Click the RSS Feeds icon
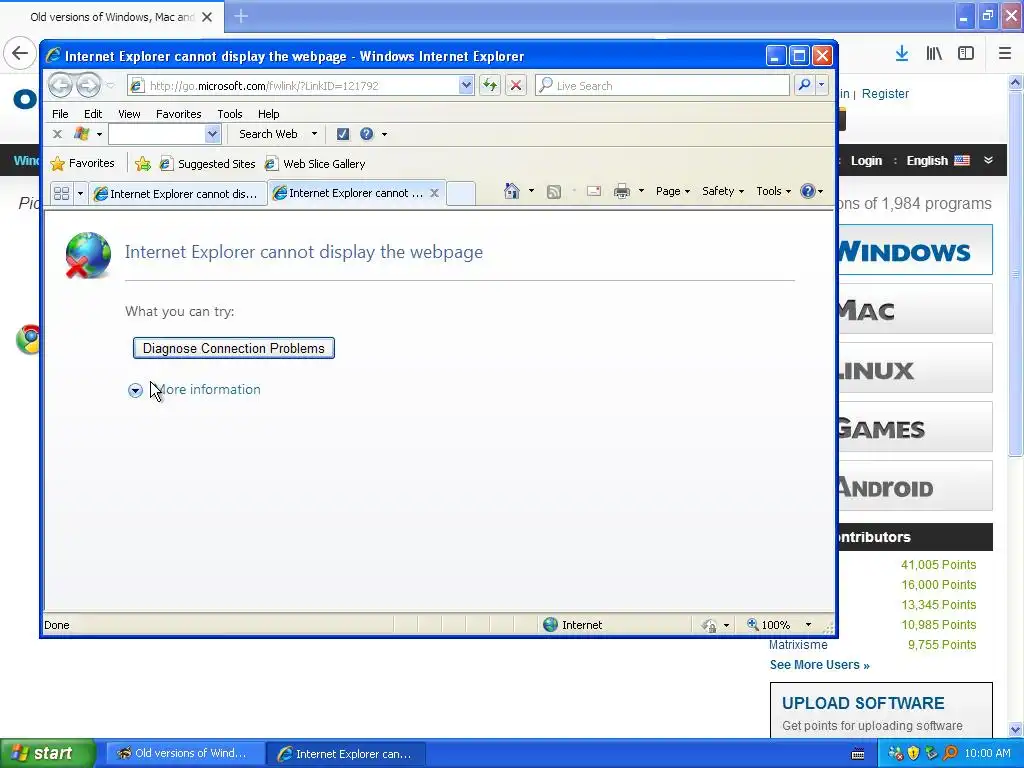Screen dimensions: 1024x768 click(554, 191)
